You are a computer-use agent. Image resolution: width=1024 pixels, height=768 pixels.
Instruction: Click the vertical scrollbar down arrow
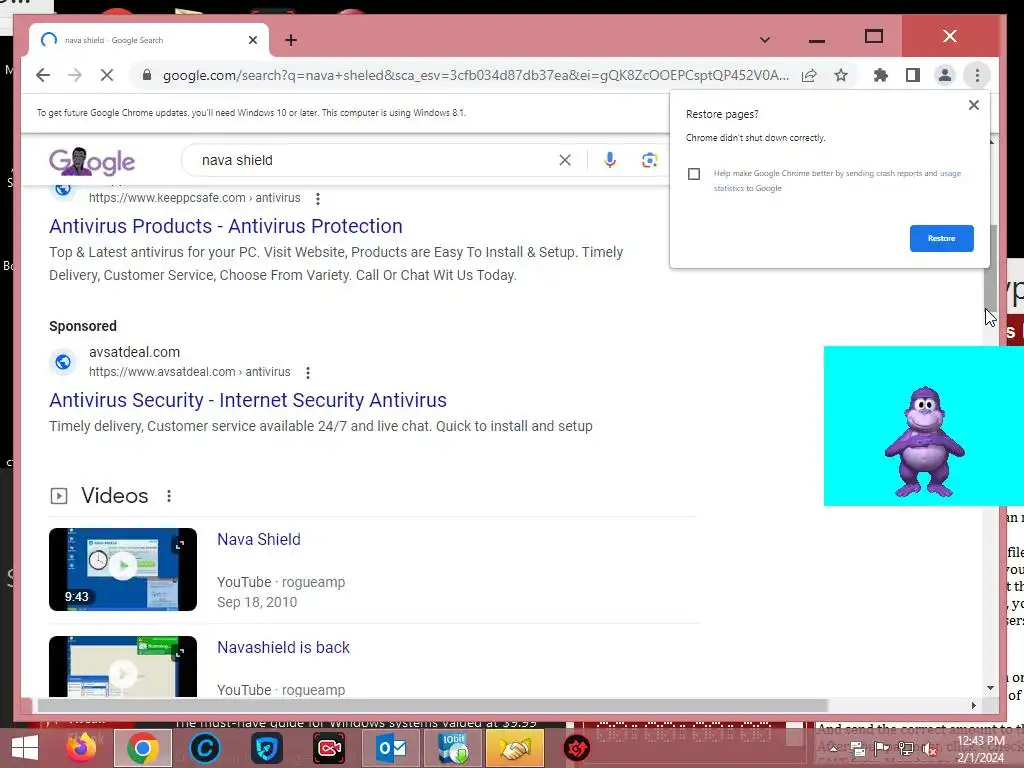(x=991, y=688)
